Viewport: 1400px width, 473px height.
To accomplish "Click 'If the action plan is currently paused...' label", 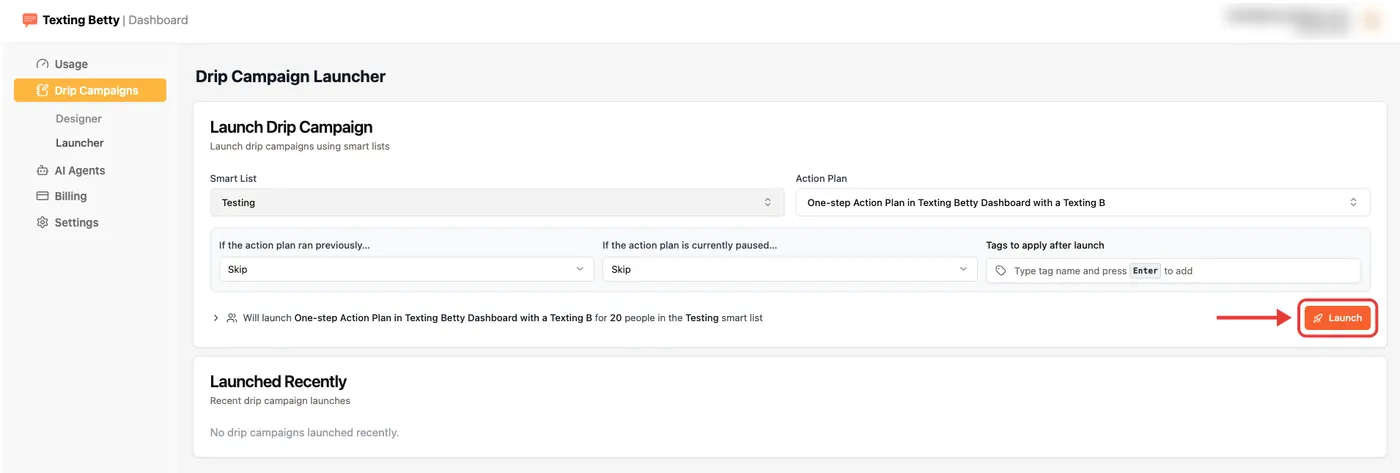I will pos(689,245).
